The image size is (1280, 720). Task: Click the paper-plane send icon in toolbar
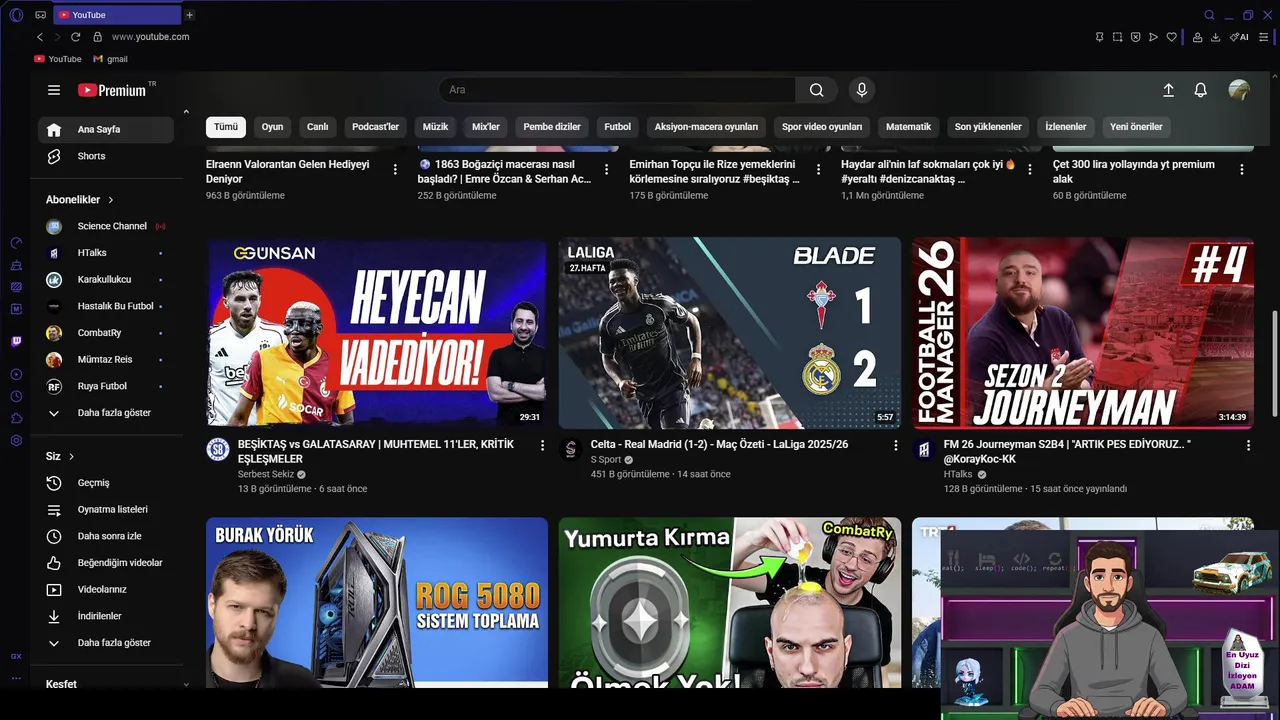(x=1153, y=37)
